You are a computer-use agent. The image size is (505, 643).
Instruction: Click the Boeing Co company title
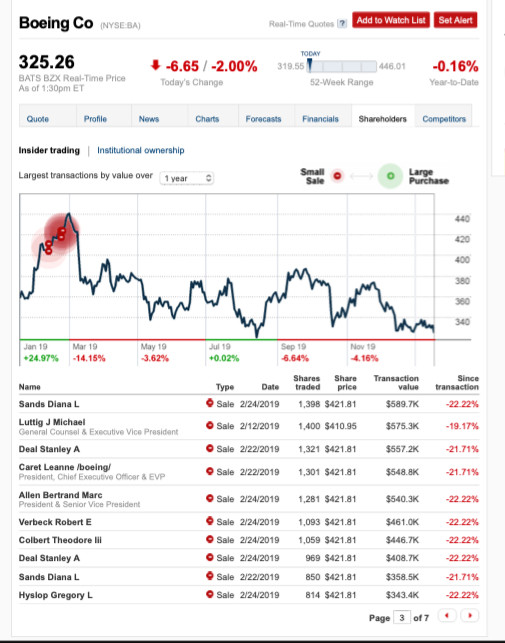56,23
